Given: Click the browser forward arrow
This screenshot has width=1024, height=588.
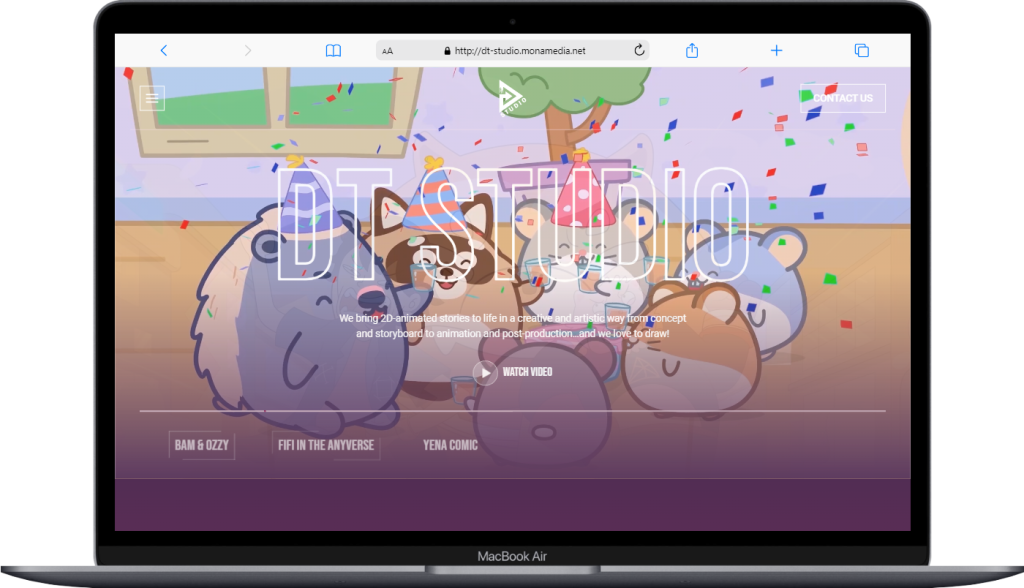Looking at the screenshot, I should (x=248, y=50).
